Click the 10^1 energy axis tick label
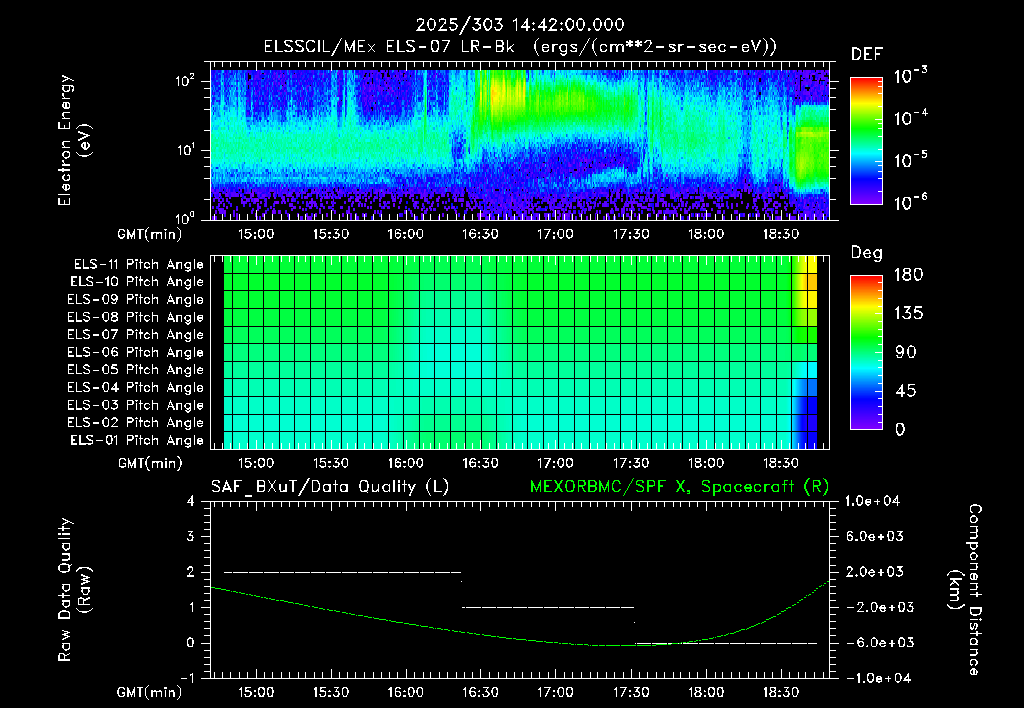Image resolution: width=1024 pixels, height=708 pixels. [x=185, y=150]
